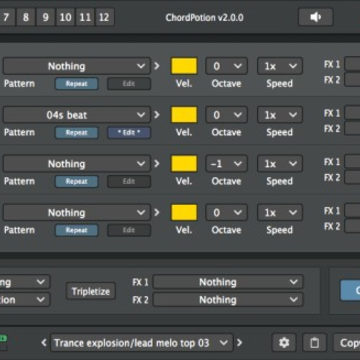Open the fourth row's Nothing pattern dropdown
The height and width of the screenshot is (360, 360).
(77, 213)
